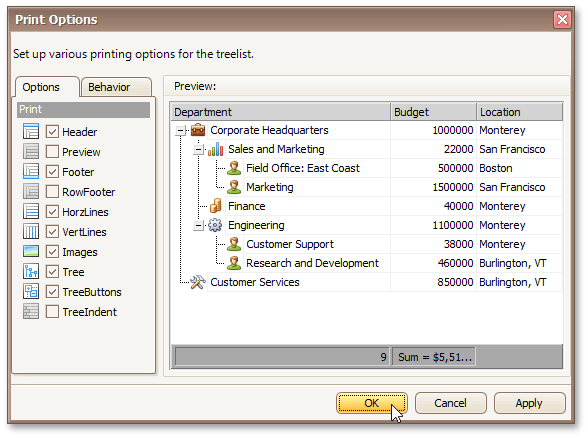This screenshot has height=438, width=588.
Task: Click the 1000000 budget cell
Action: point(433,130)
